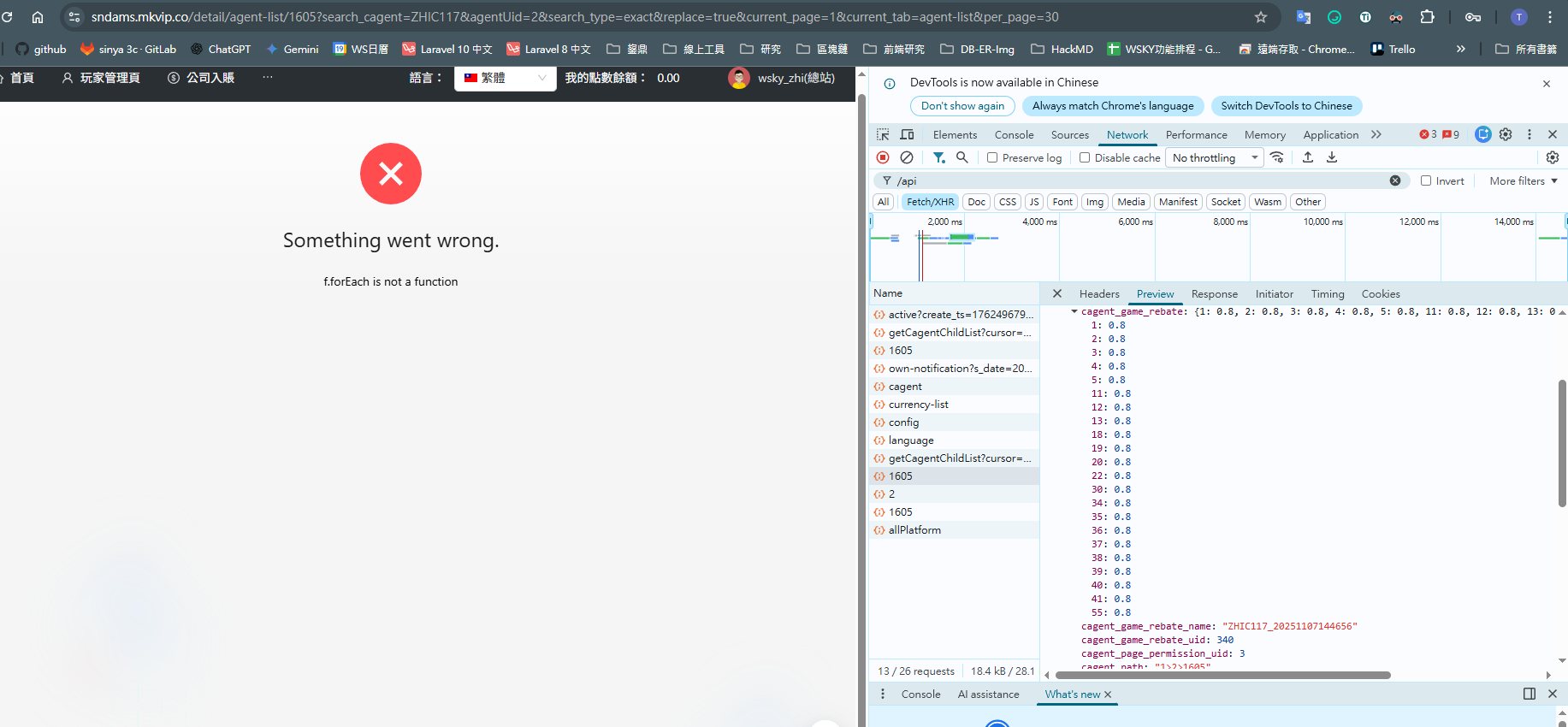Toggle device toolbar icon
The image size is (1568, 727).
908,134
